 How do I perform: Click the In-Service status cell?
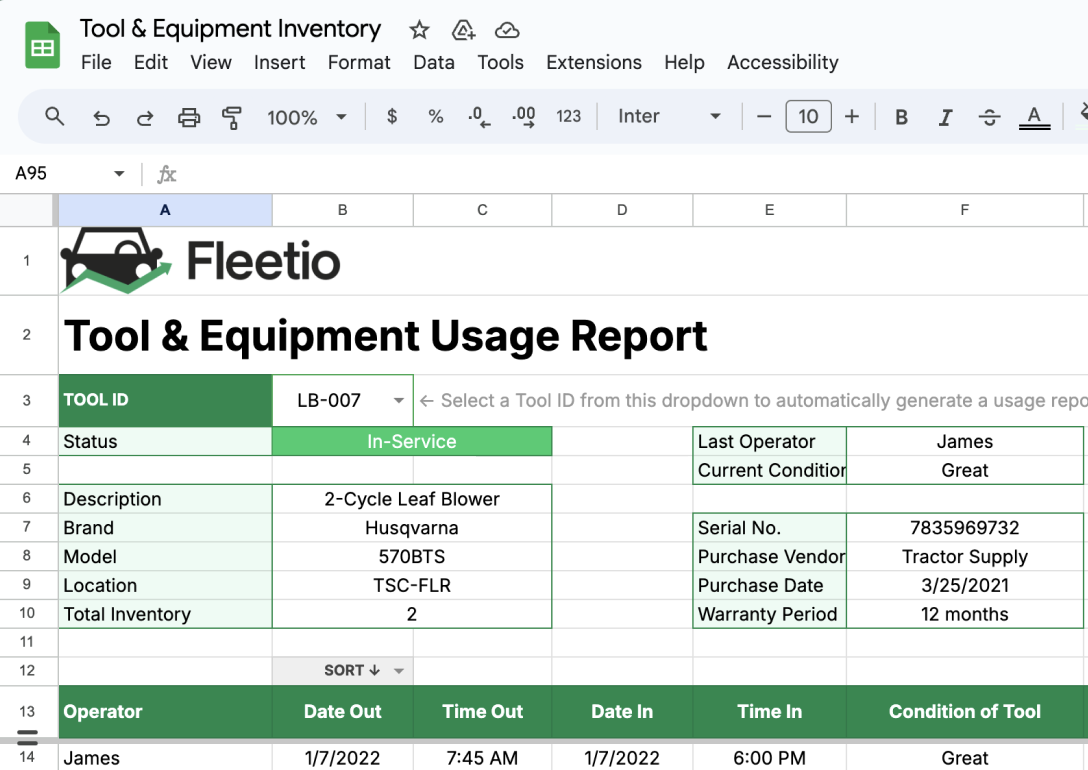pos(412,441)
